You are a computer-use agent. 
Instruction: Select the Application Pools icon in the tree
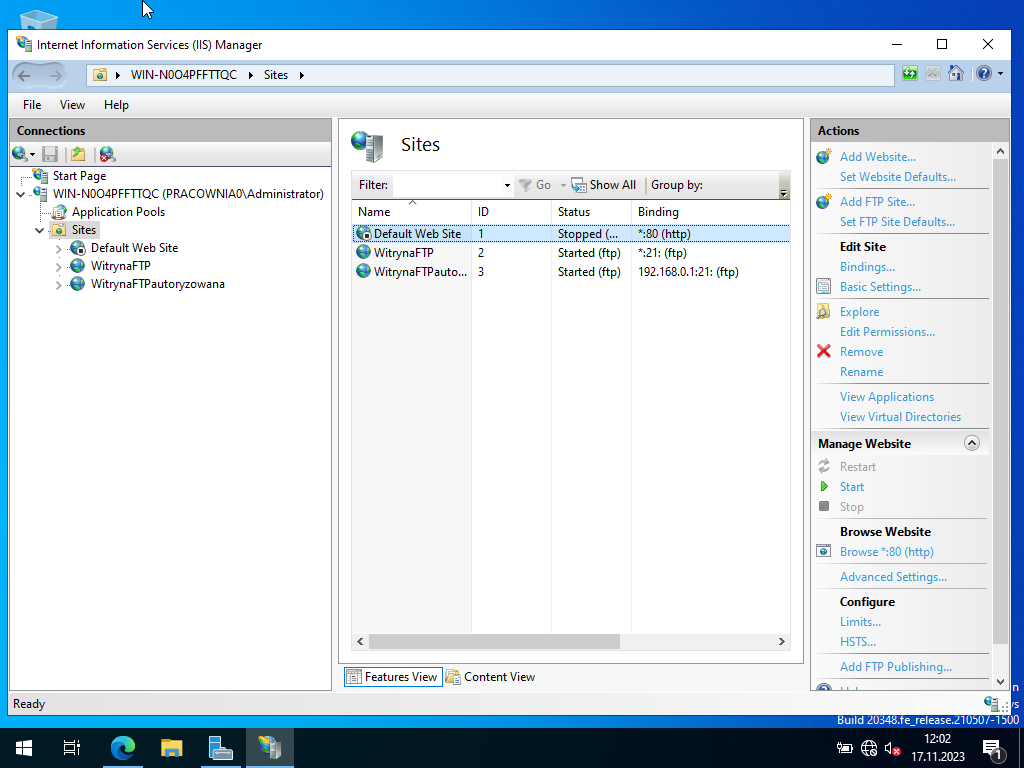pos(59,212)
